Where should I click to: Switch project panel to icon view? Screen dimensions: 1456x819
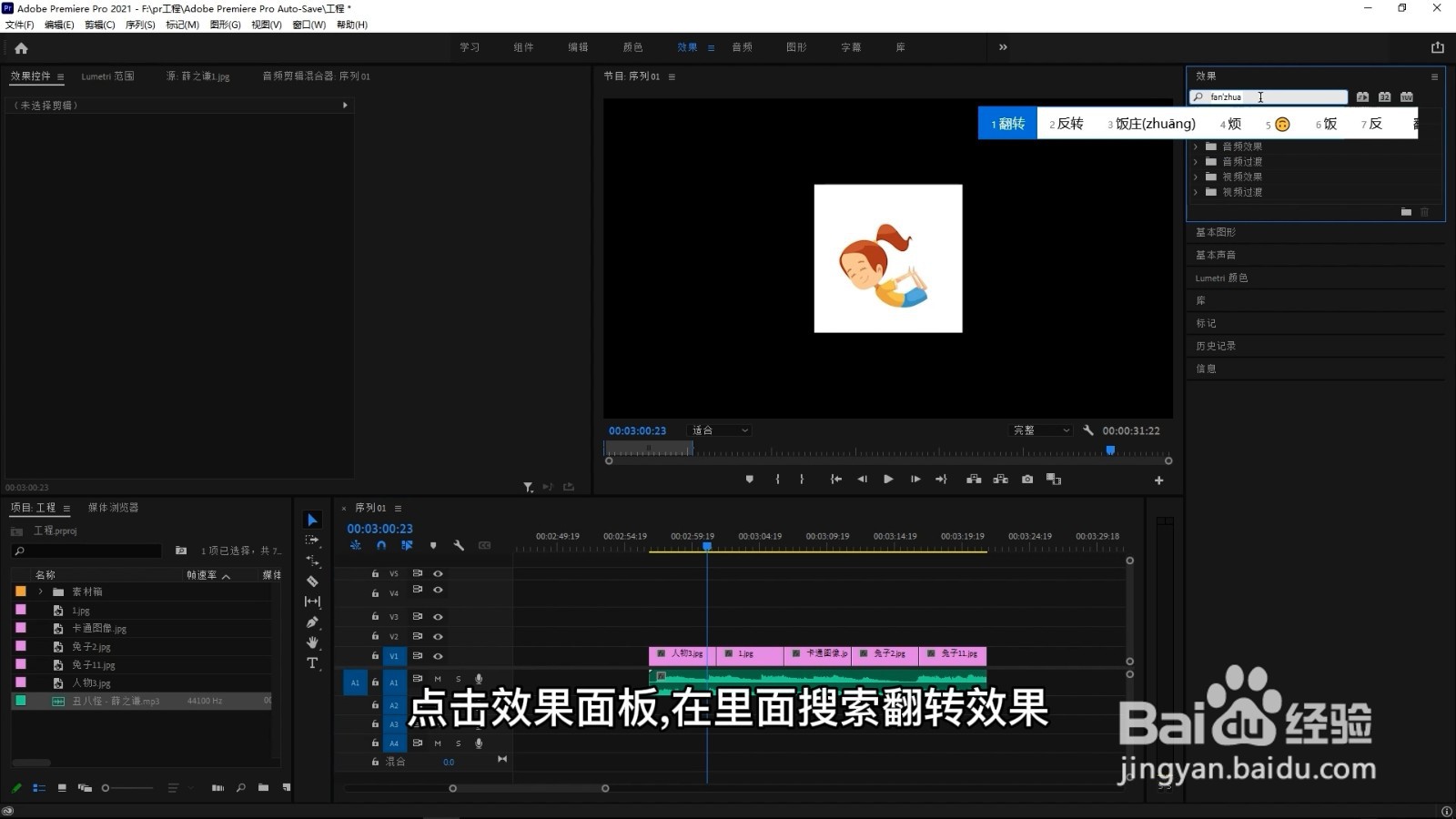pos(62,788)
